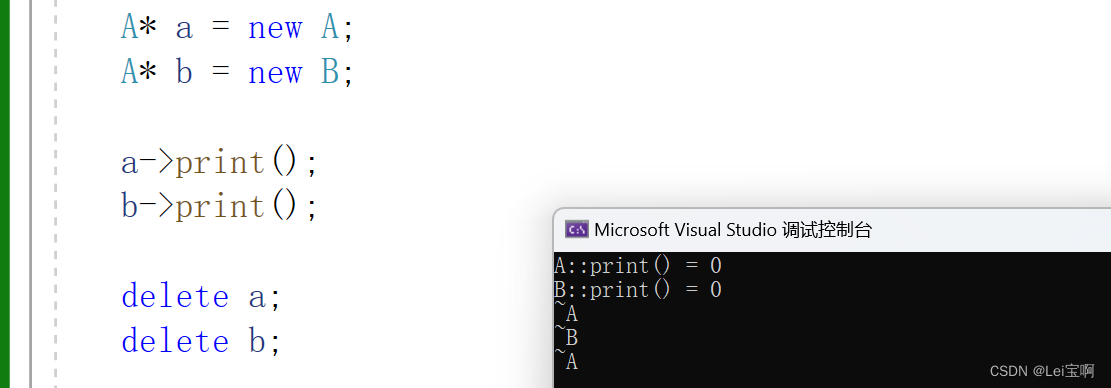Click the first '~A' console output line
Image resolution: width=1111 pixels, height=388 pixels.
click(566, 314)
